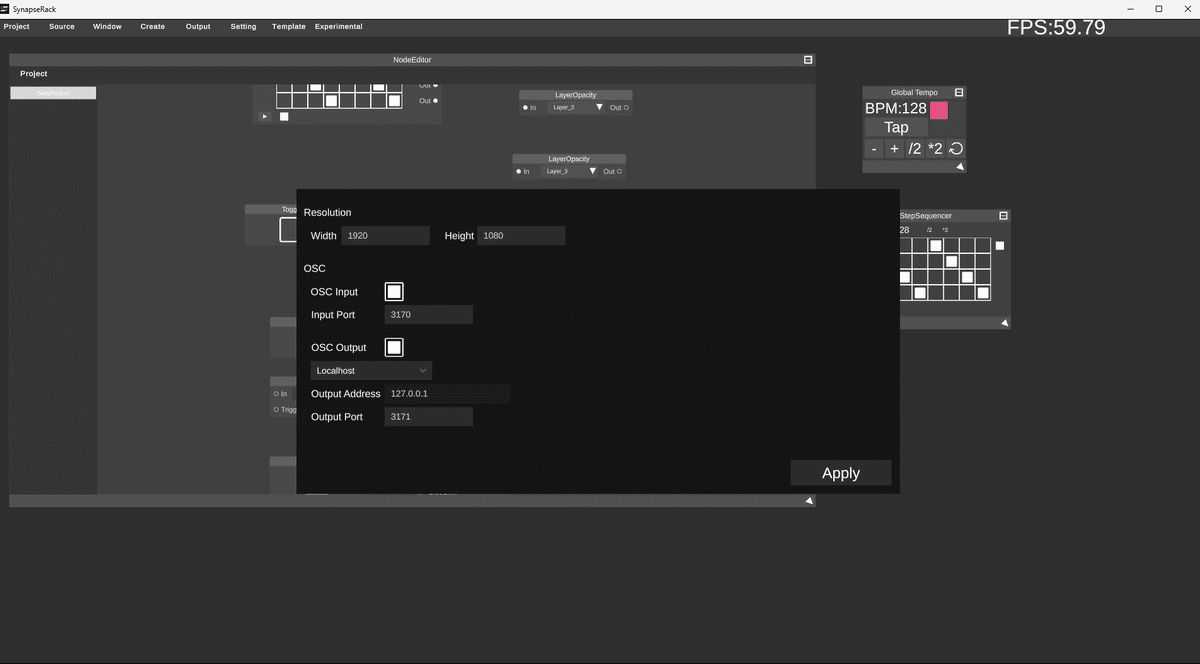Click the tempo reset circular arrow icon

click(x=955, y=148)
